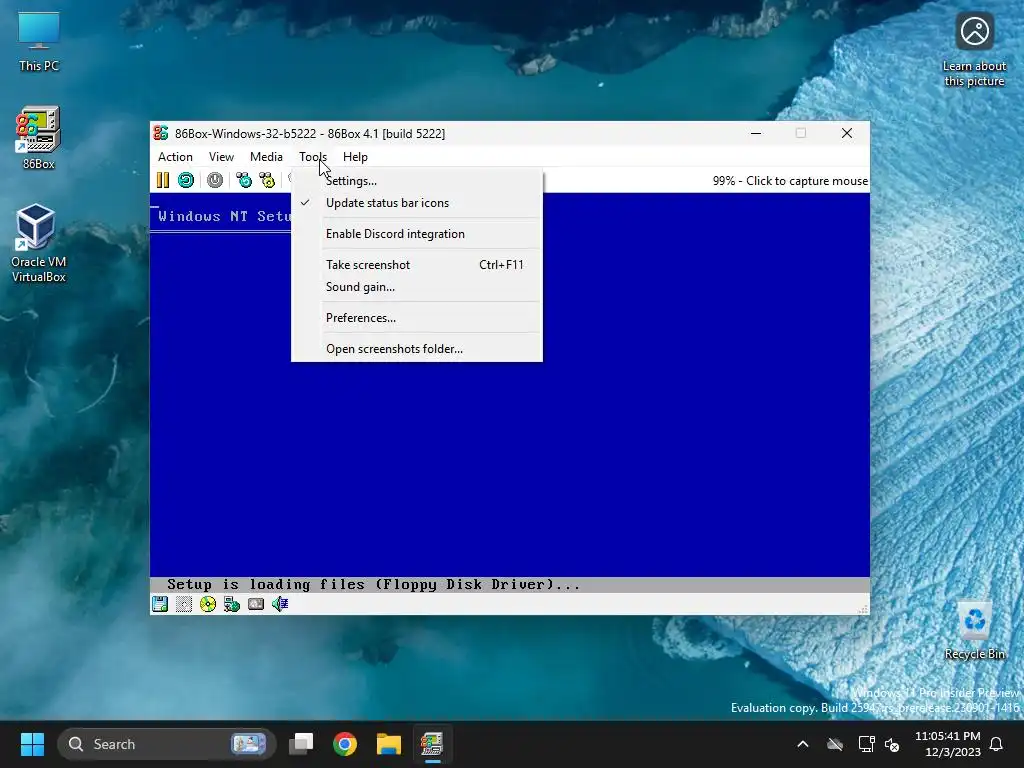
Task: Click the floppy disk status bar icon
Action: 160,604
